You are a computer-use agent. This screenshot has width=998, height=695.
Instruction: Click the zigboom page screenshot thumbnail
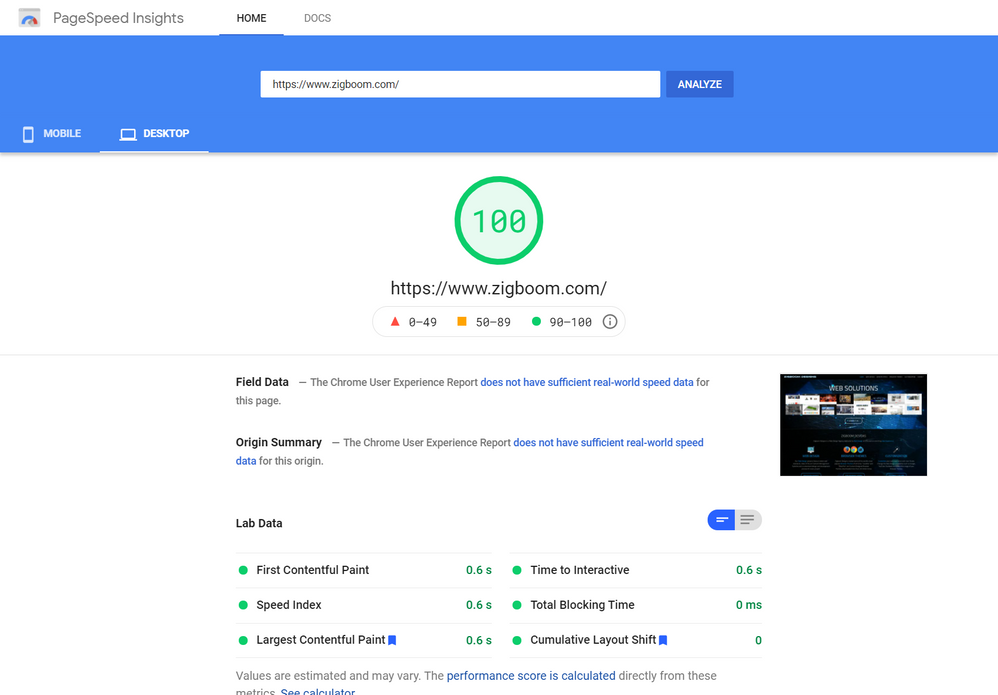point(853,425)
